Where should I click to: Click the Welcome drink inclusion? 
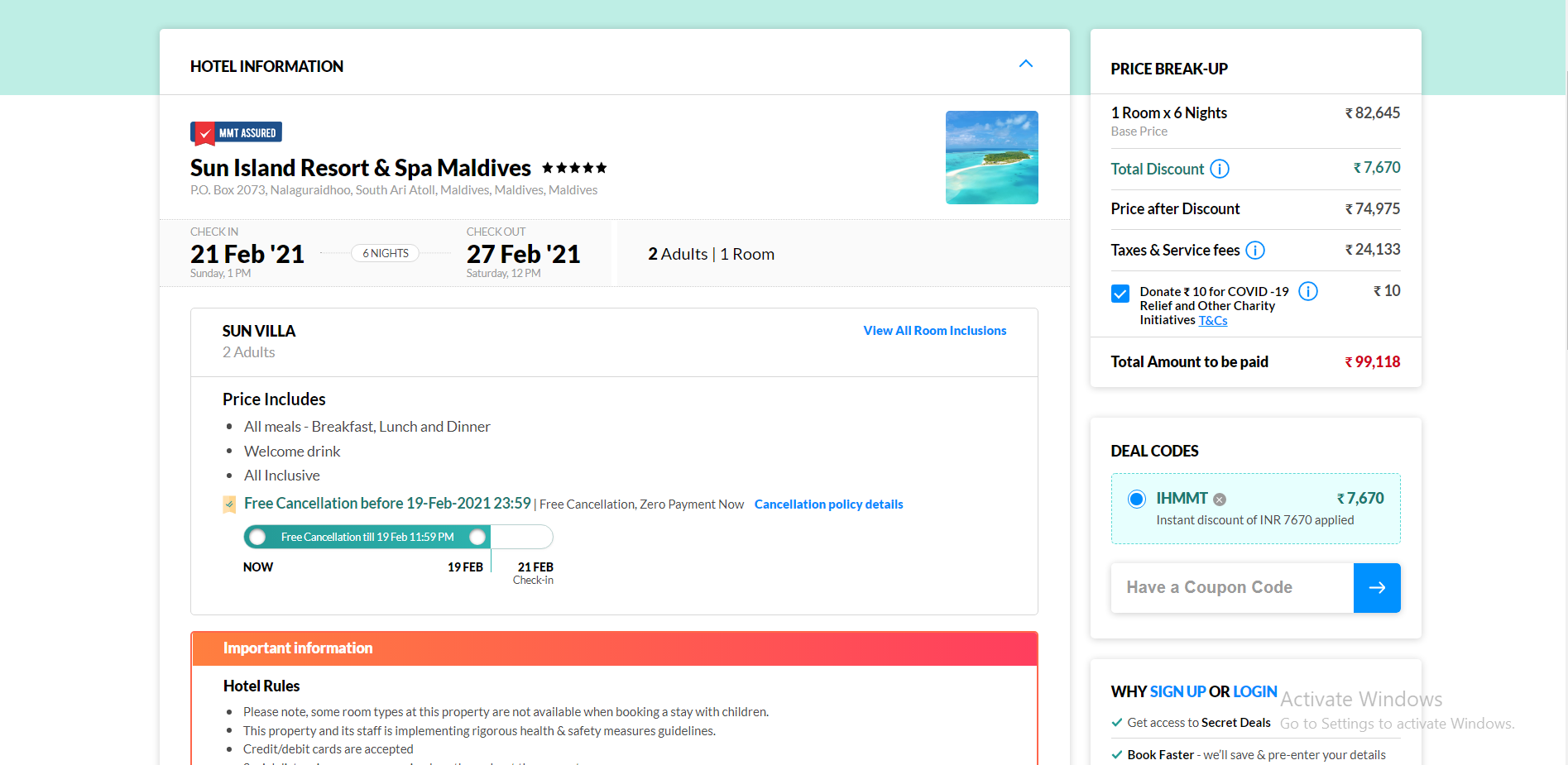[x=292, y=452]
